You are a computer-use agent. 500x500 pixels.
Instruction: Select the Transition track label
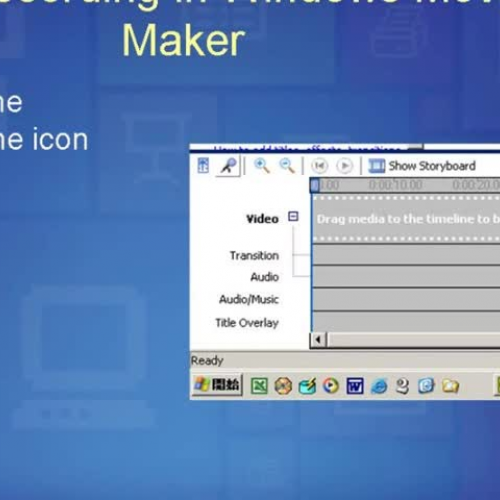tap(254, 256)
